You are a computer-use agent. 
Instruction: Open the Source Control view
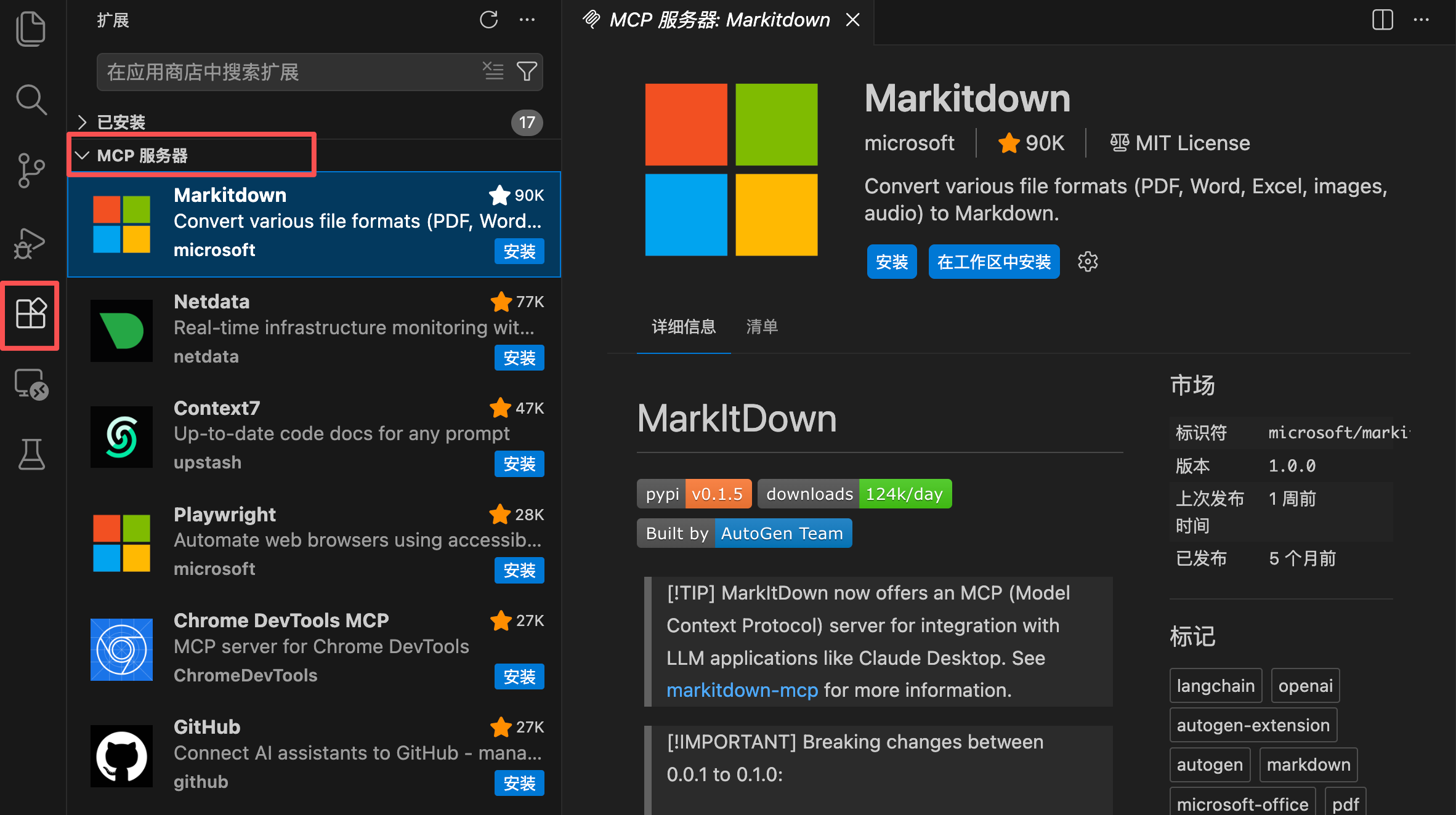point(31,171)
